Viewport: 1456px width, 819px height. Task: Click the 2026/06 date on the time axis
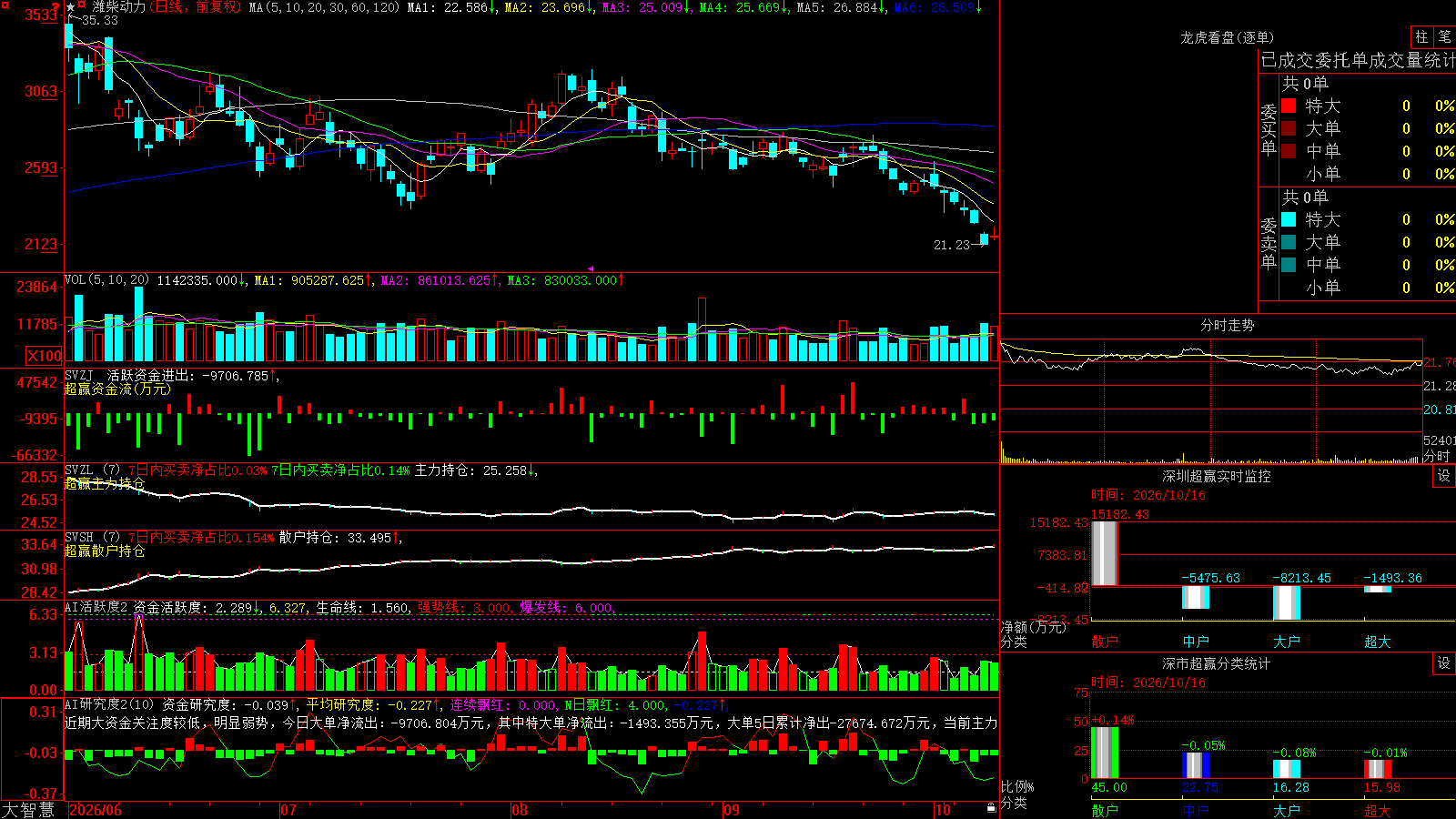[96, 810]
